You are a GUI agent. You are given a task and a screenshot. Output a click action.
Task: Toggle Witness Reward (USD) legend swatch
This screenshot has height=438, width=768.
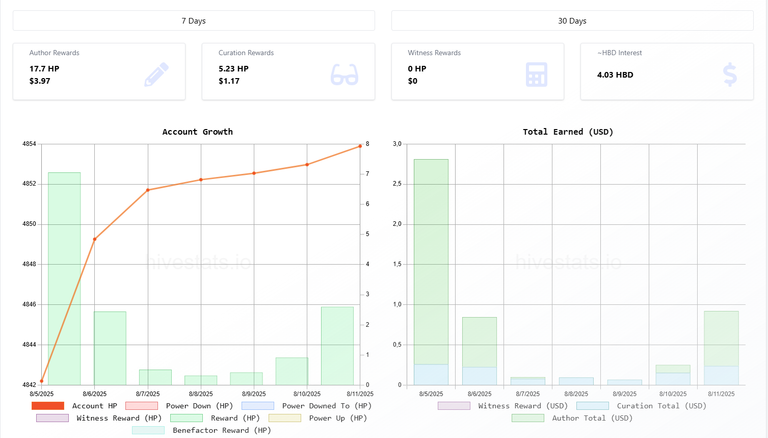click(x=454, y=406)
